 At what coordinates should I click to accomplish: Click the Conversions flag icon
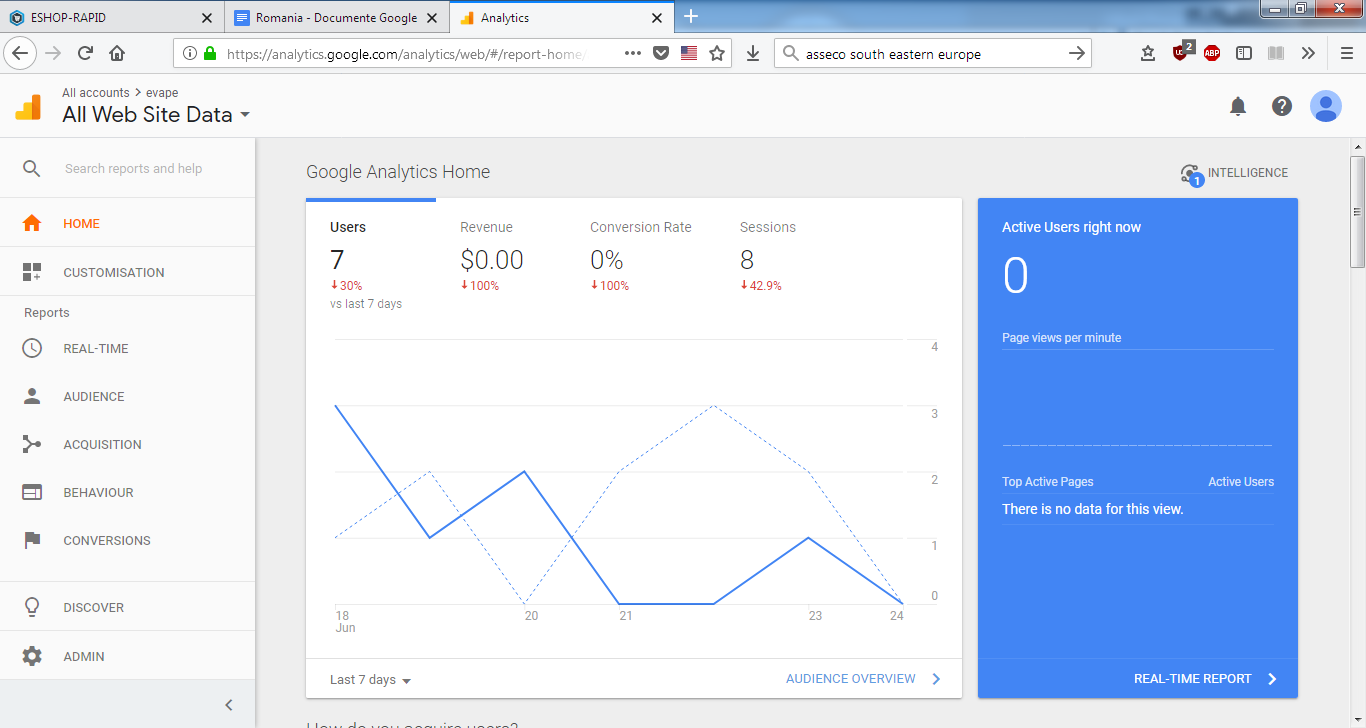coord(32,540)
